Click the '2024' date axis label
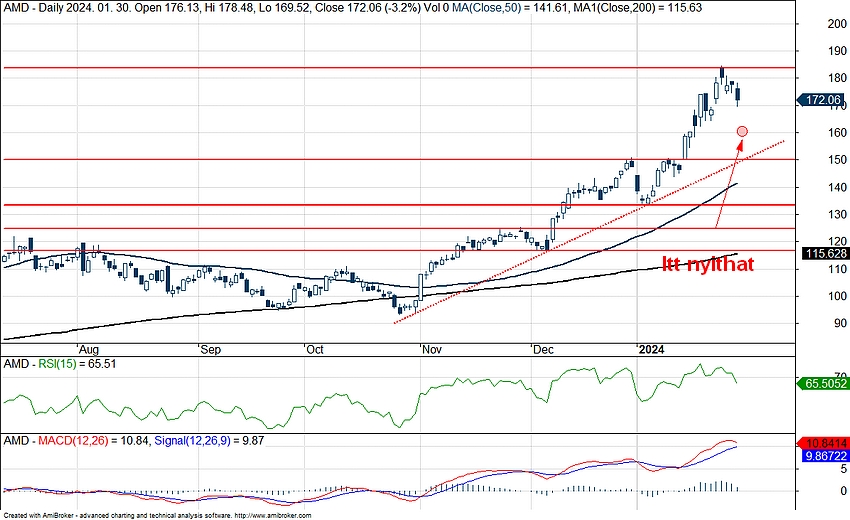This screenshot has width=850, height=520. [651, 349]
